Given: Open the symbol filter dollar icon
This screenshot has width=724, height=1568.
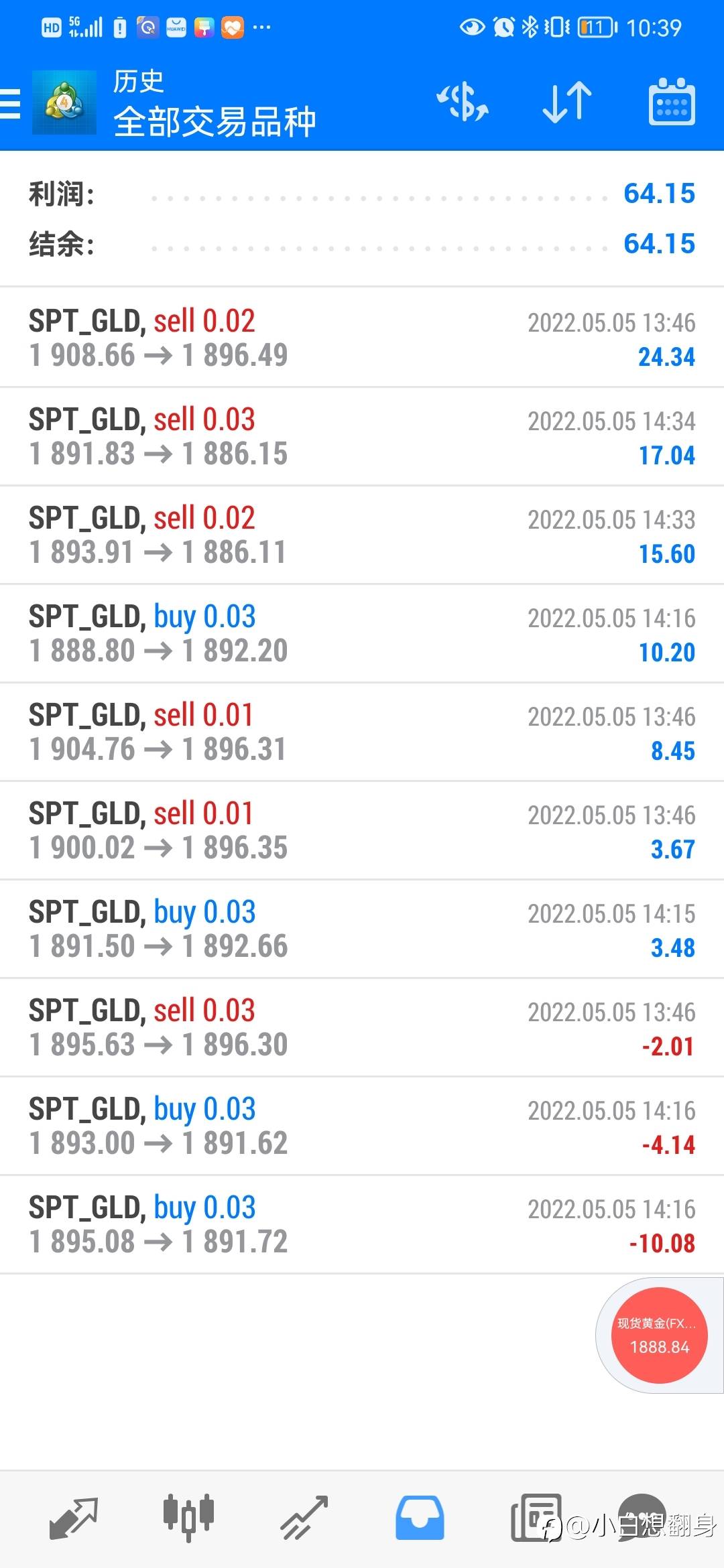Looking at the screenshot, I should tap(463, 103).
